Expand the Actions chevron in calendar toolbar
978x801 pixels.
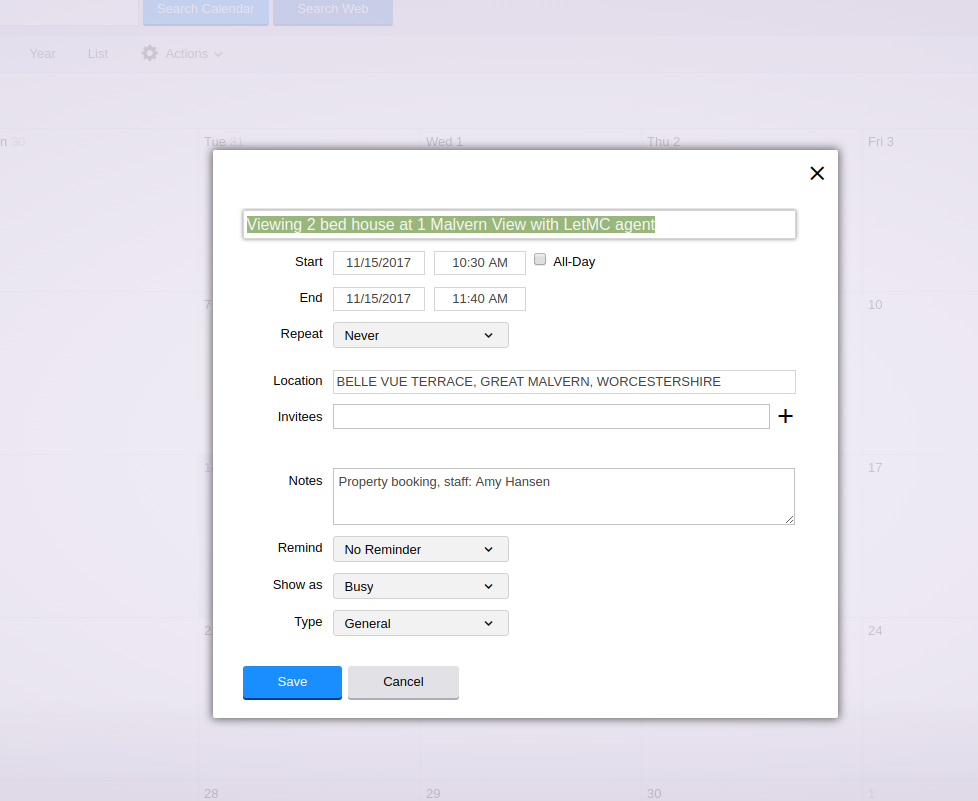point(218,54)
